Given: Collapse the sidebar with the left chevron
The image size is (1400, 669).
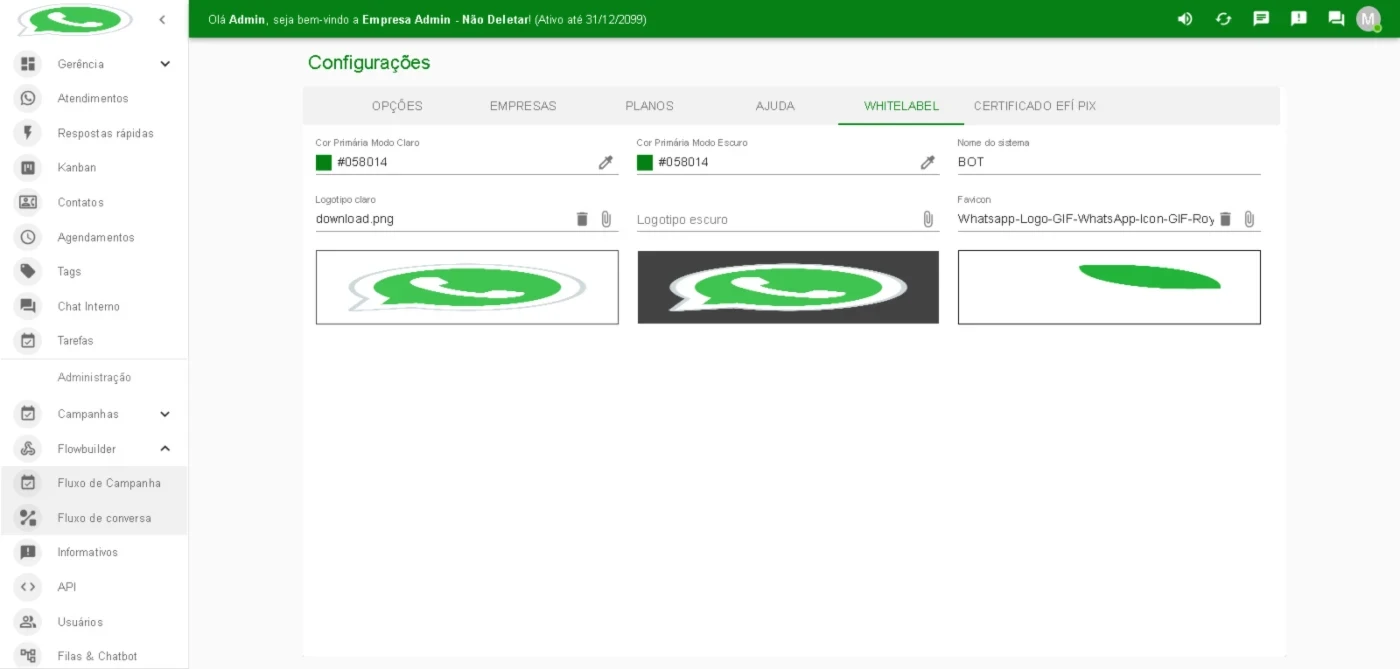Looking at the screenshot, I should 162,19.
